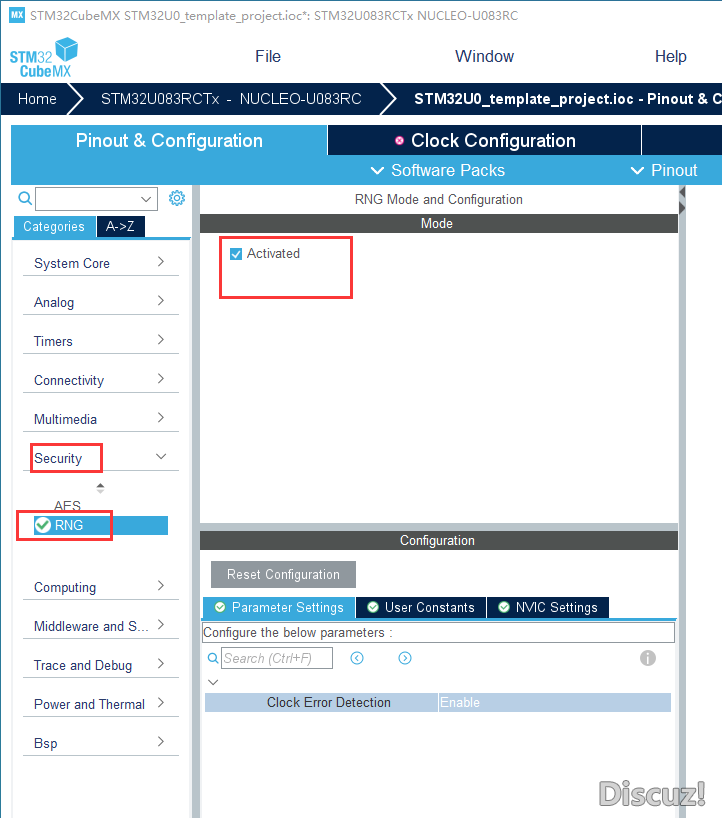Go to next search result arrow

(x=405, y=658)
